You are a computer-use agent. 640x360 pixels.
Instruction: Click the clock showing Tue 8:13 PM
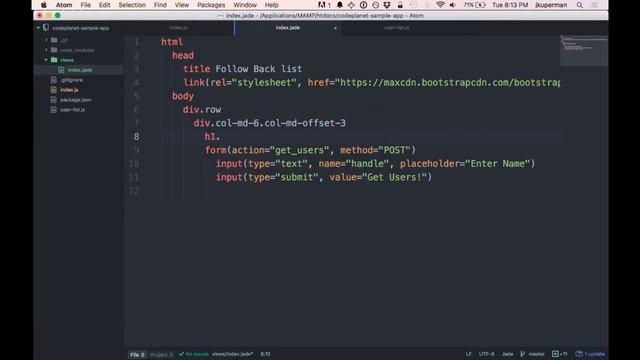[510, 5]
